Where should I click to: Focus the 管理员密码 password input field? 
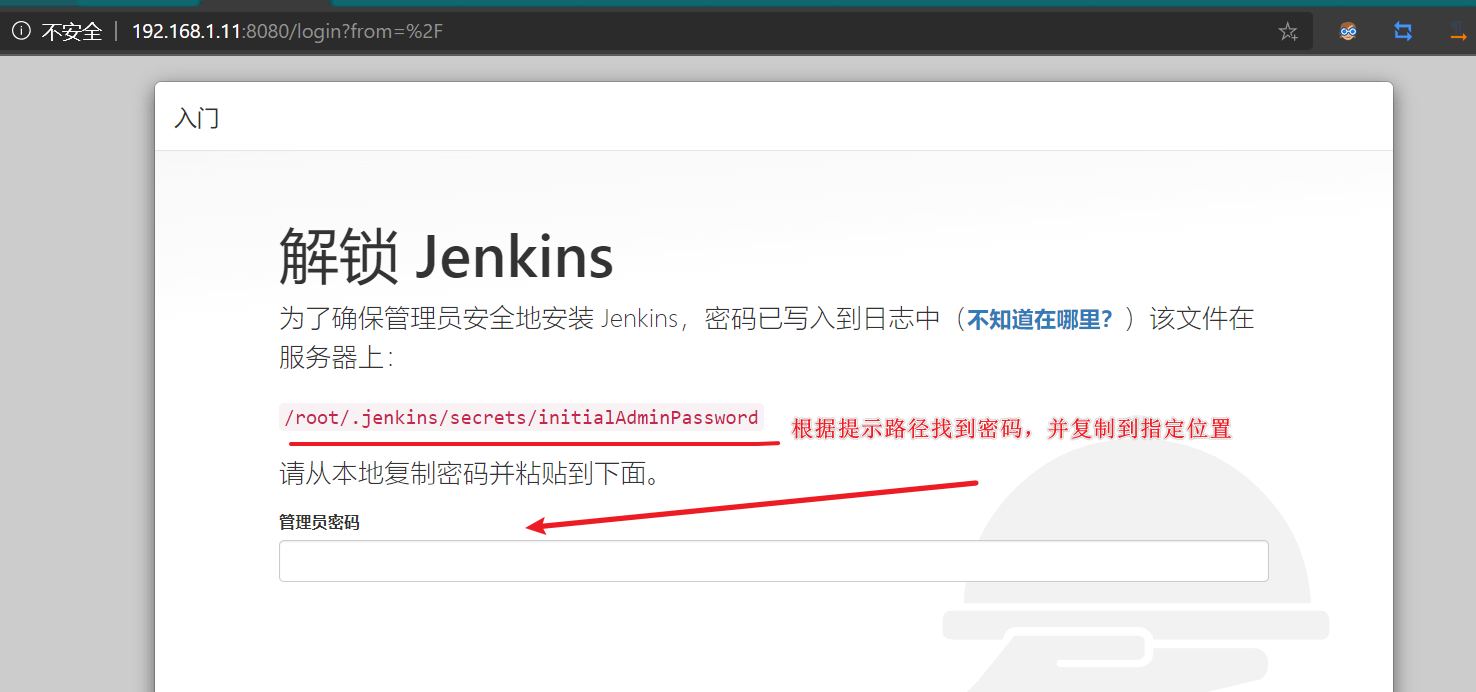click(x=773, y=561)
